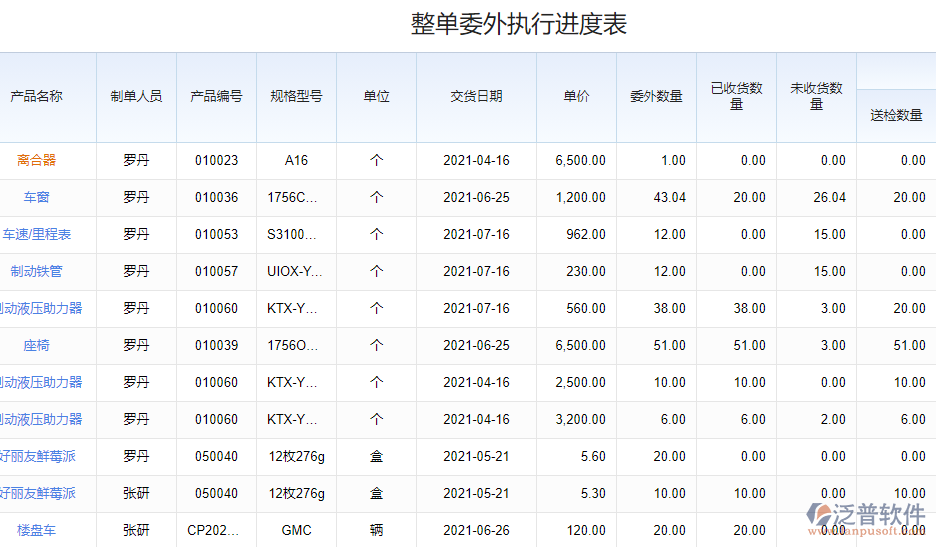The height and width of the screenshot is (547, 936).
Task: Click unit price 962.00
Action: (586, 234)
